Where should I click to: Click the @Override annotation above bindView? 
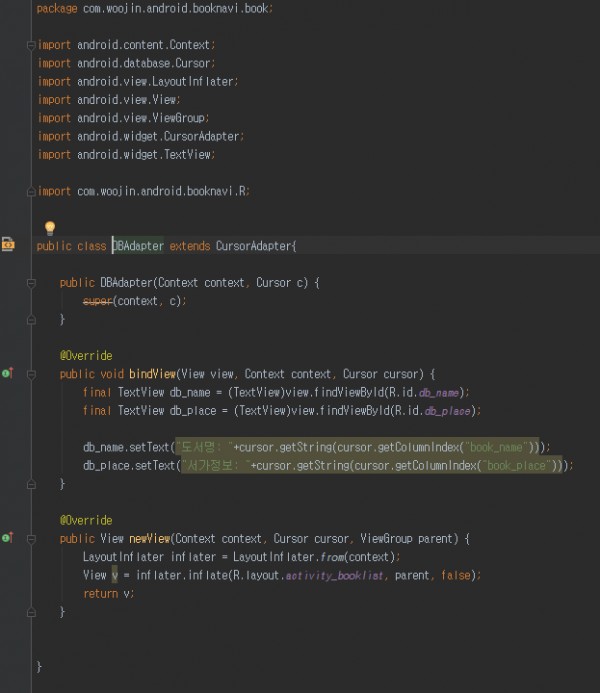pos(86,356)
